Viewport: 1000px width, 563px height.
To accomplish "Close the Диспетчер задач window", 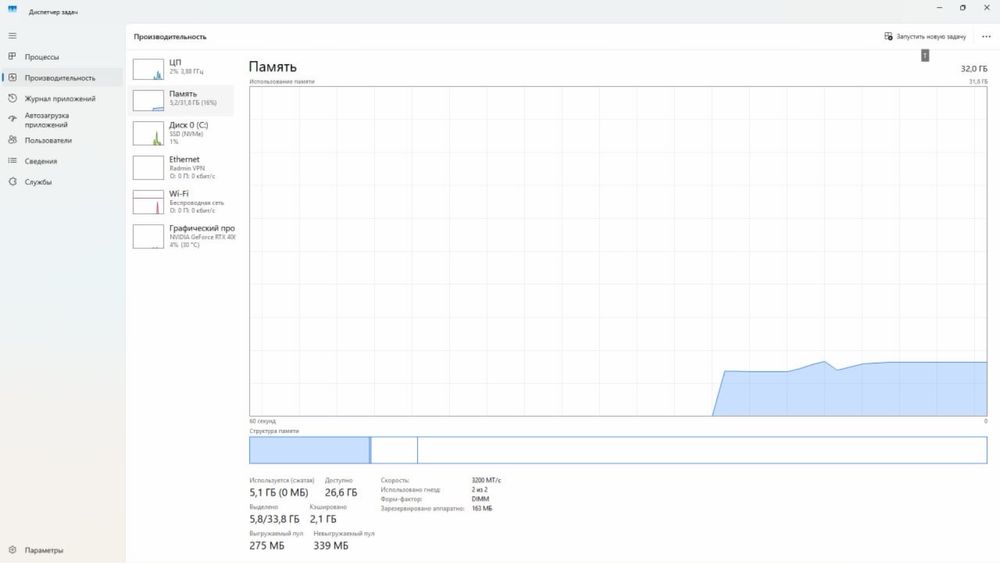I will click(x=987, y=8).
